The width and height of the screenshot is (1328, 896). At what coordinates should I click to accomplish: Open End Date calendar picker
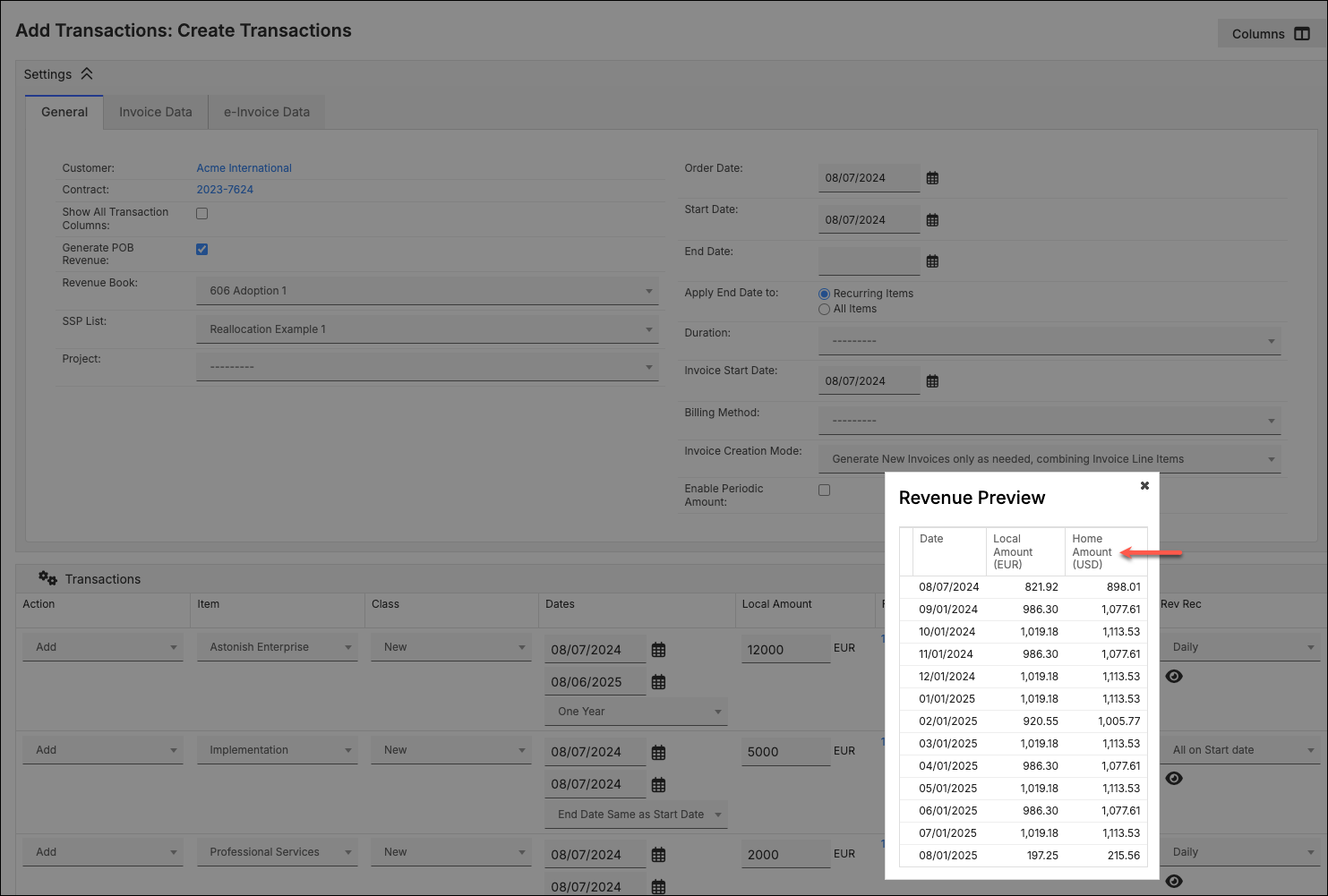point(932,261)
